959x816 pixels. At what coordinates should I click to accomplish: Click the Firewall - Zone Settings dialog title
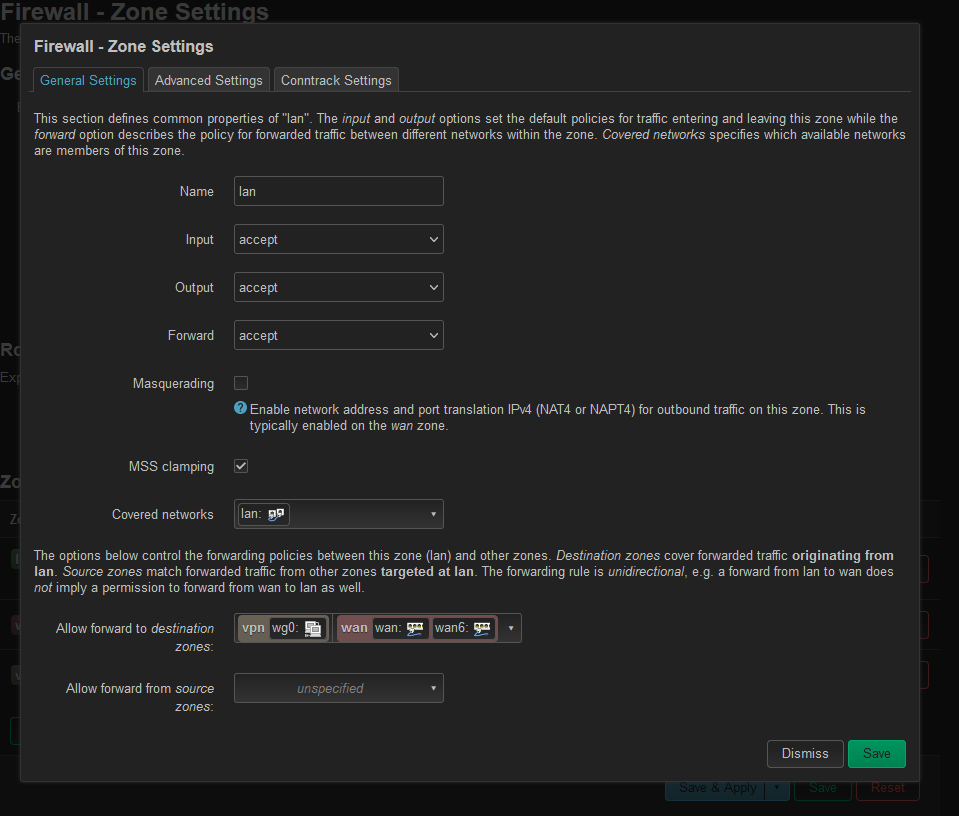[x=124, y=46]
